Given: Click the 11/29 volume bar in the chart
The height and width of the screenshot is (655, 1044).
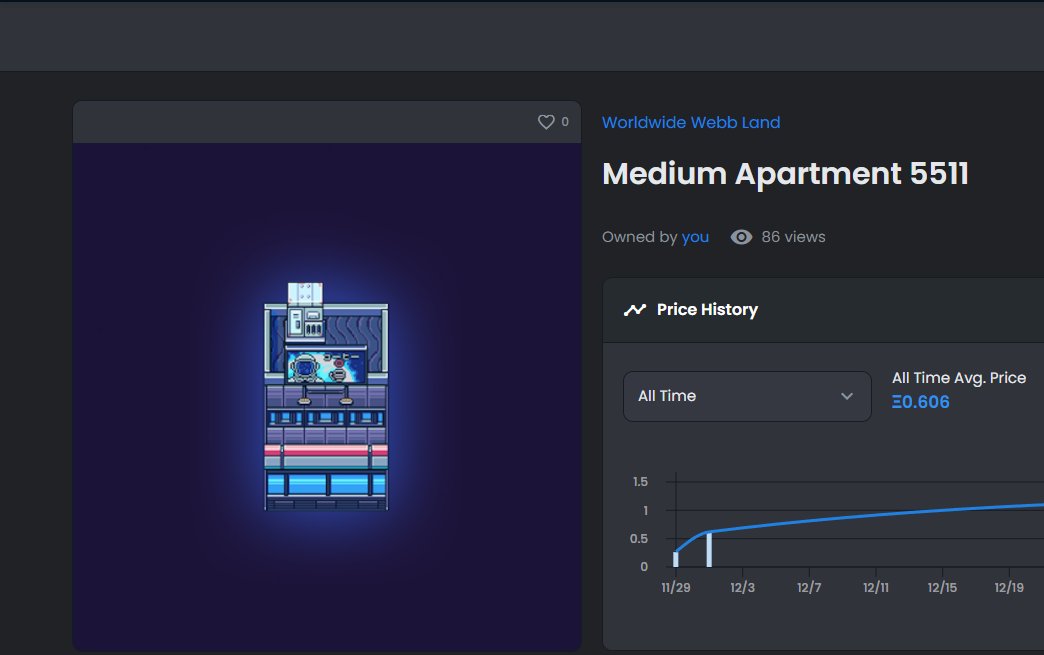Looking at the screenshot, I should (x=676, y=559).
